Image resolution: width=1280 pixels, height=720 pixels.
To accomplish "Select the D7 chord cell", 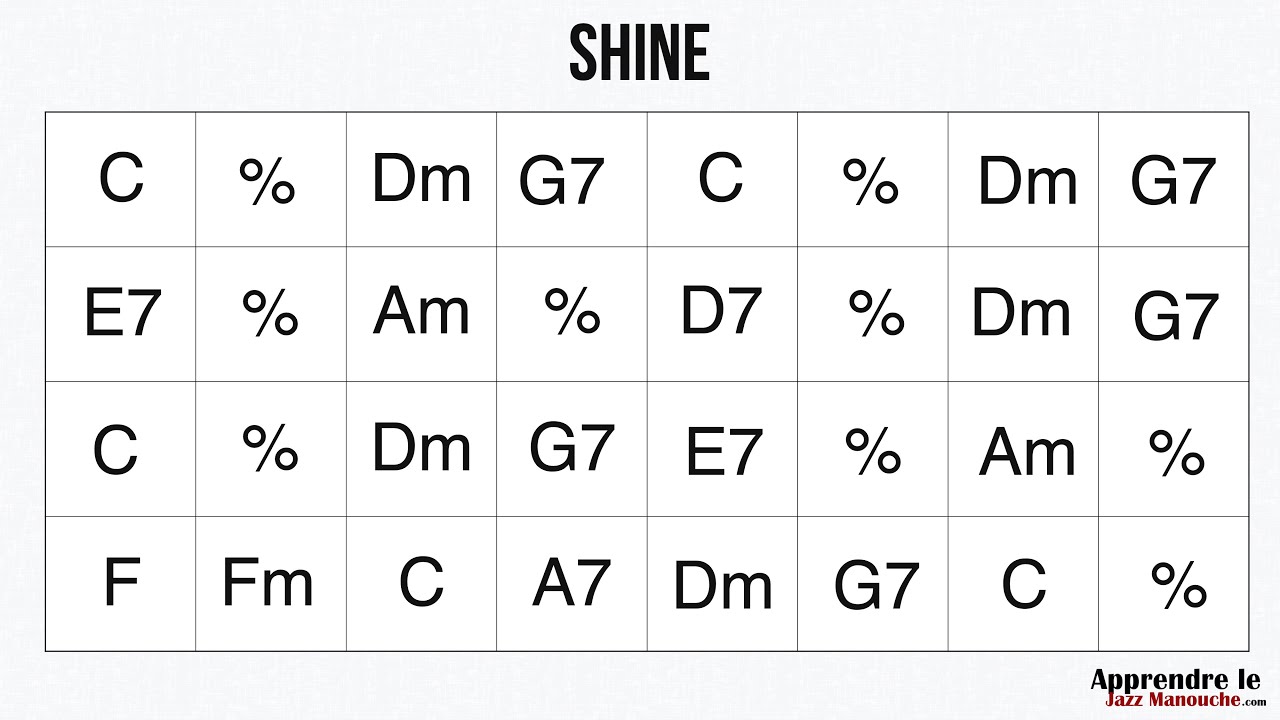I will (722, 314).
